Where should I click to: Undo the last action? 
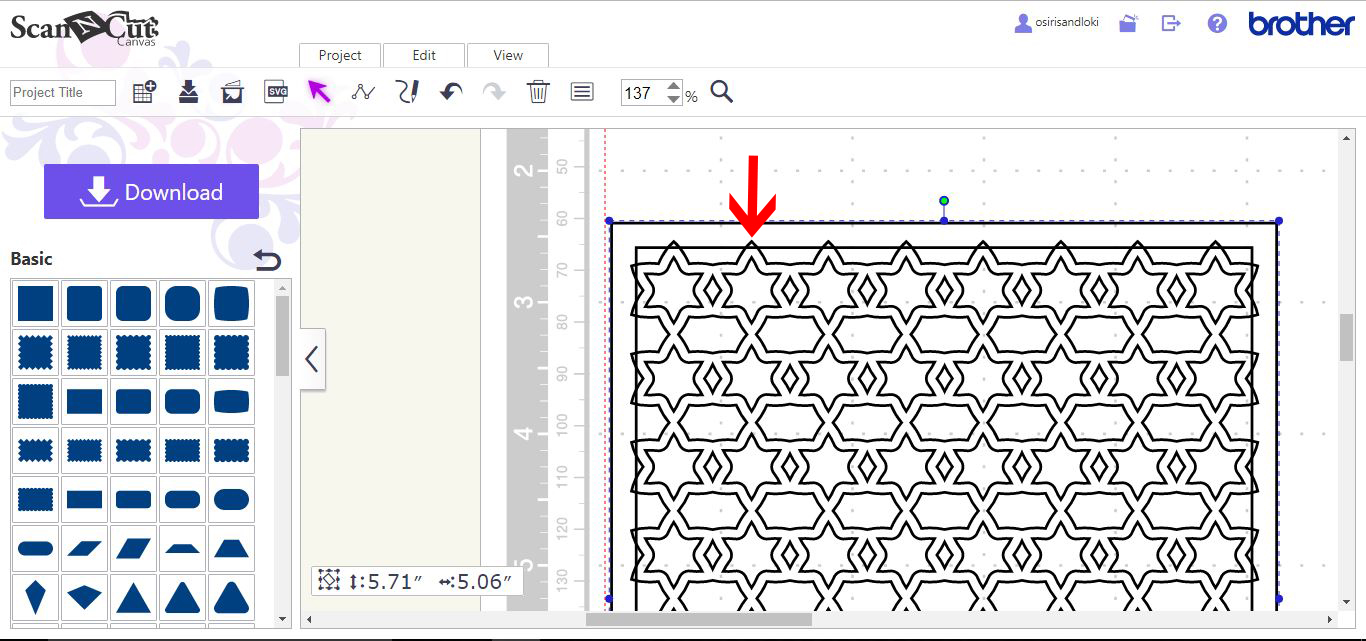(x=450, y=91)
